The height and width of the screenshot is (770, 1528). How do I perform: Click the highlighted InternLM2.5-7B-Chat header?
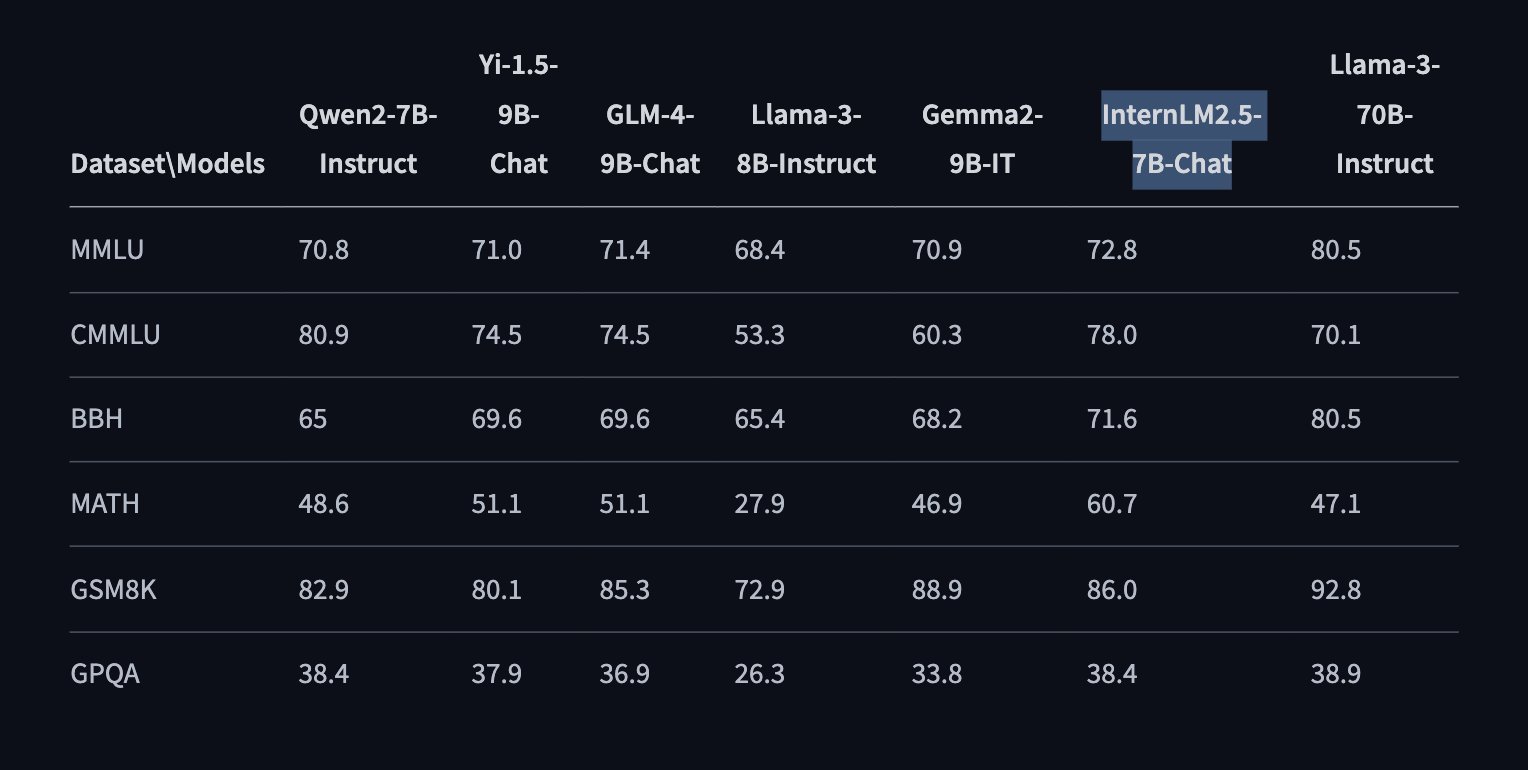pyautogui.click(x=1182, y=140)
